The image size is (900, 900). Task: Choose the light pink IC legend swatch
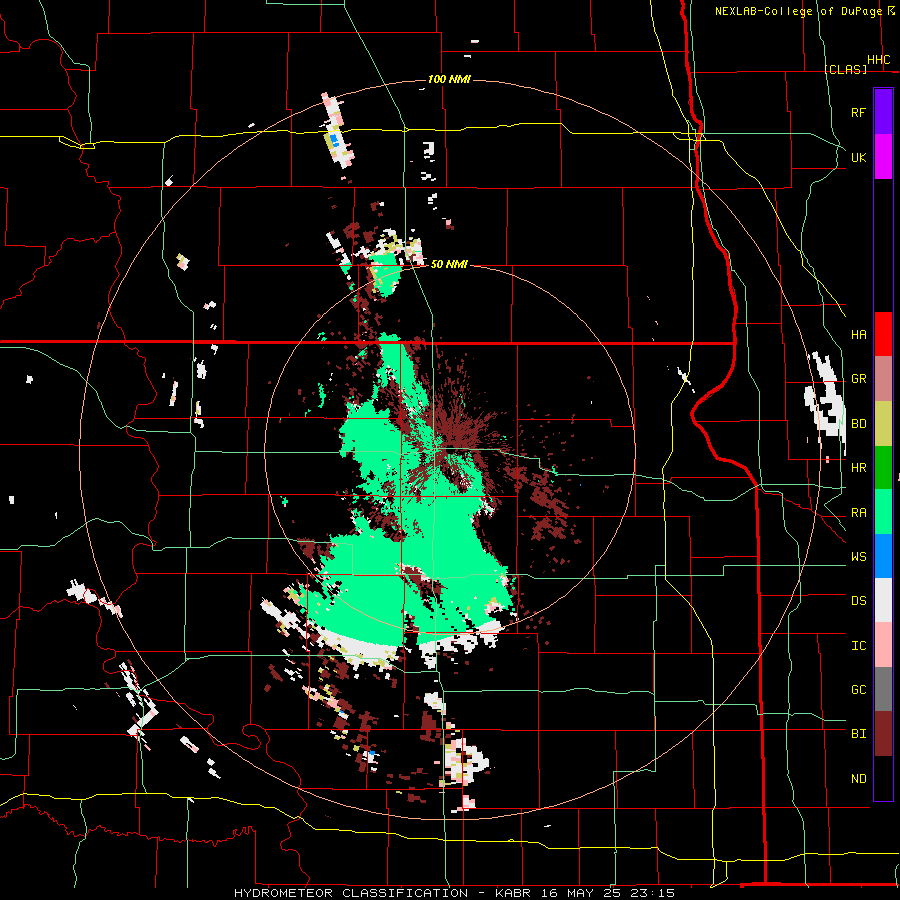pos(883,645)
